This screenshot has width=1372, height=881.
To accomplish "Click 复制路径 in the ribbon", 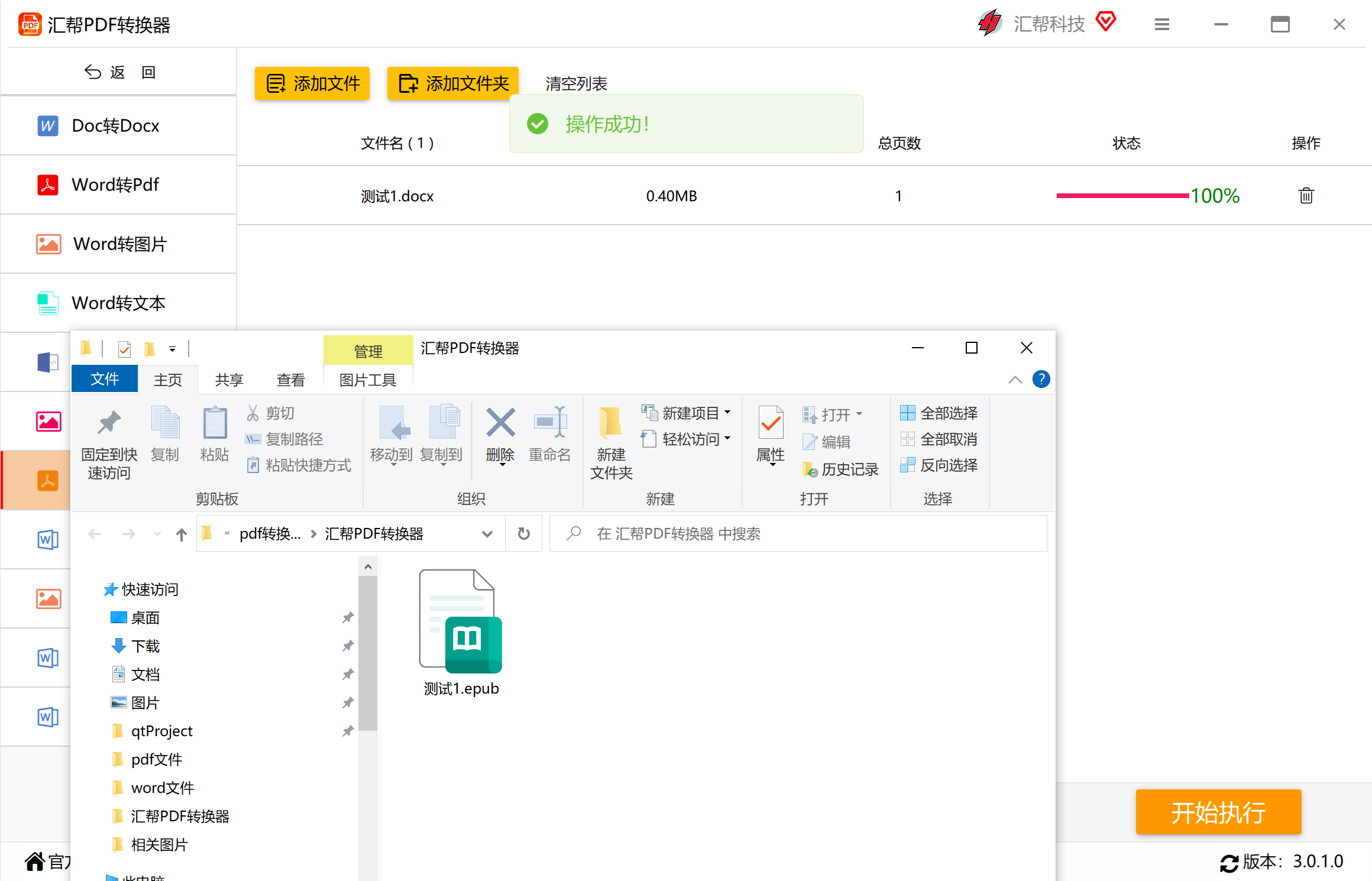I will click(284, 439).
